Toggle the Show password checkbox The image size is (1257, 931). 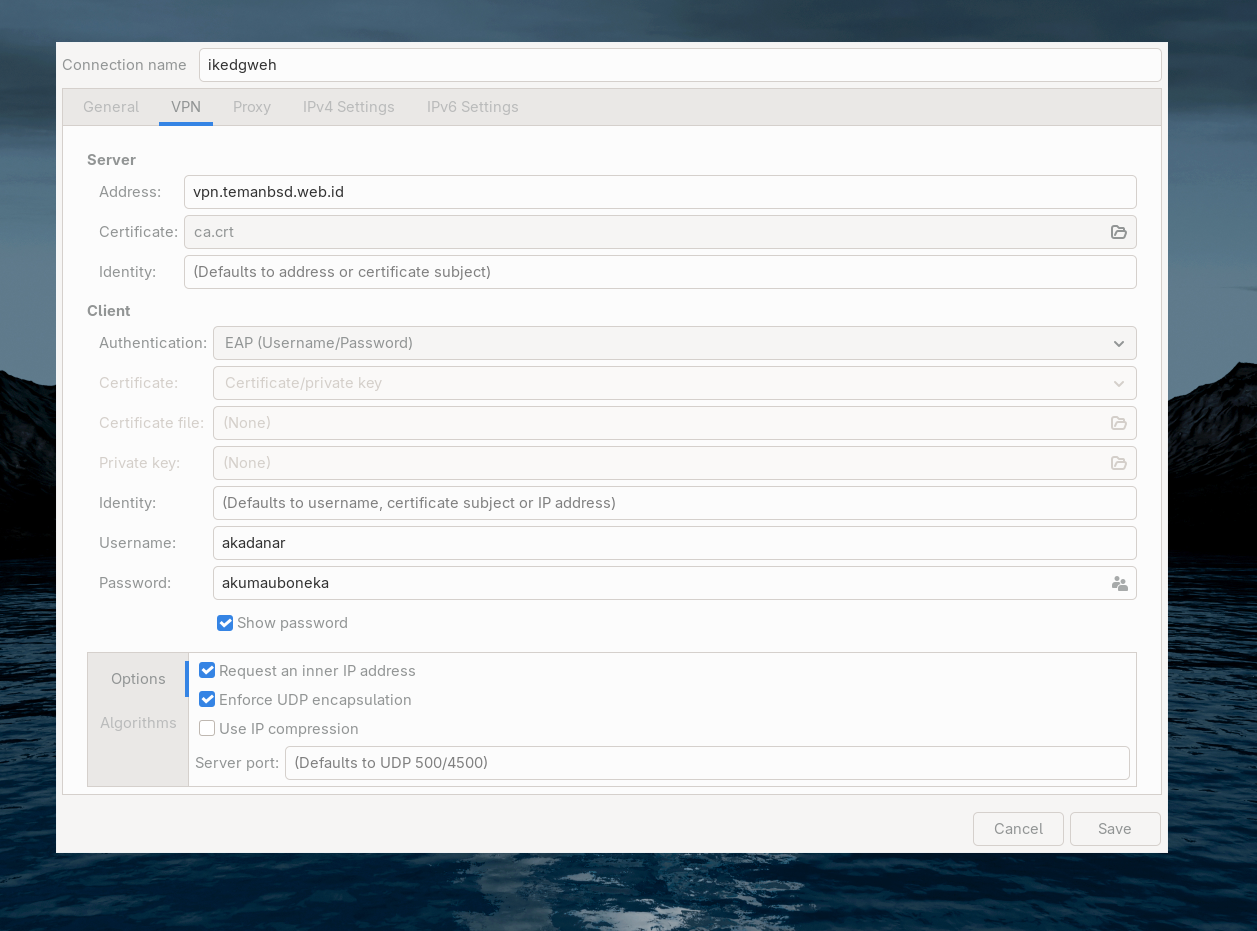[225, 623]
